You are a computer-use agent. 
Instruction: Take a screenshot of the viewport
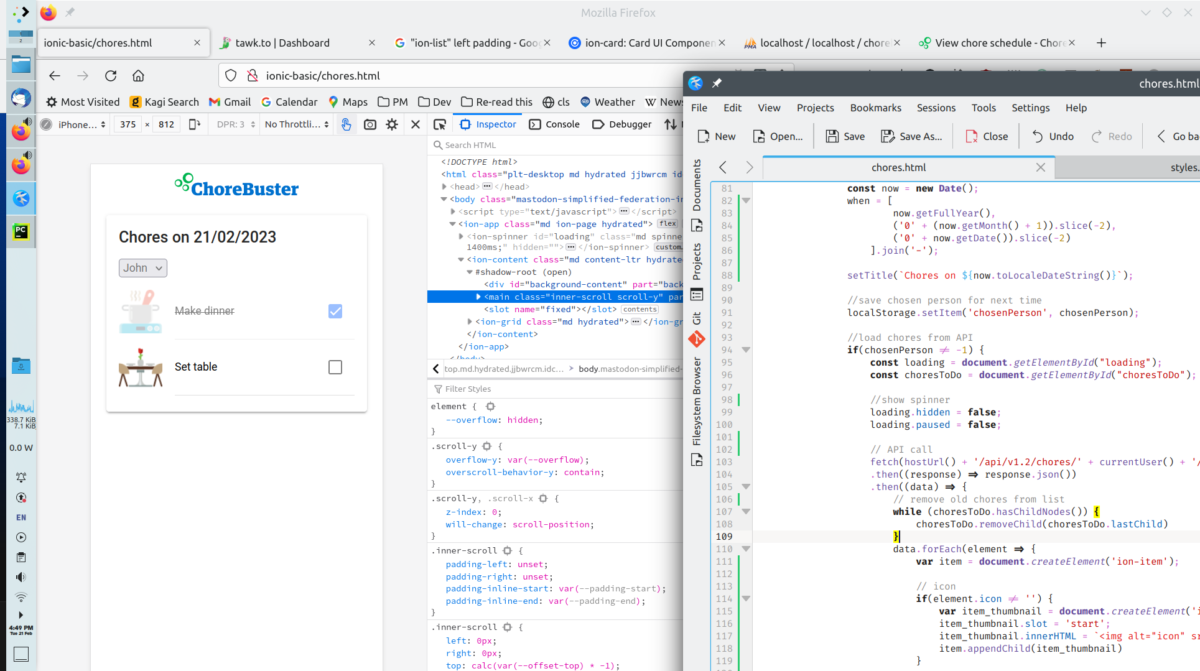point(370,125)
